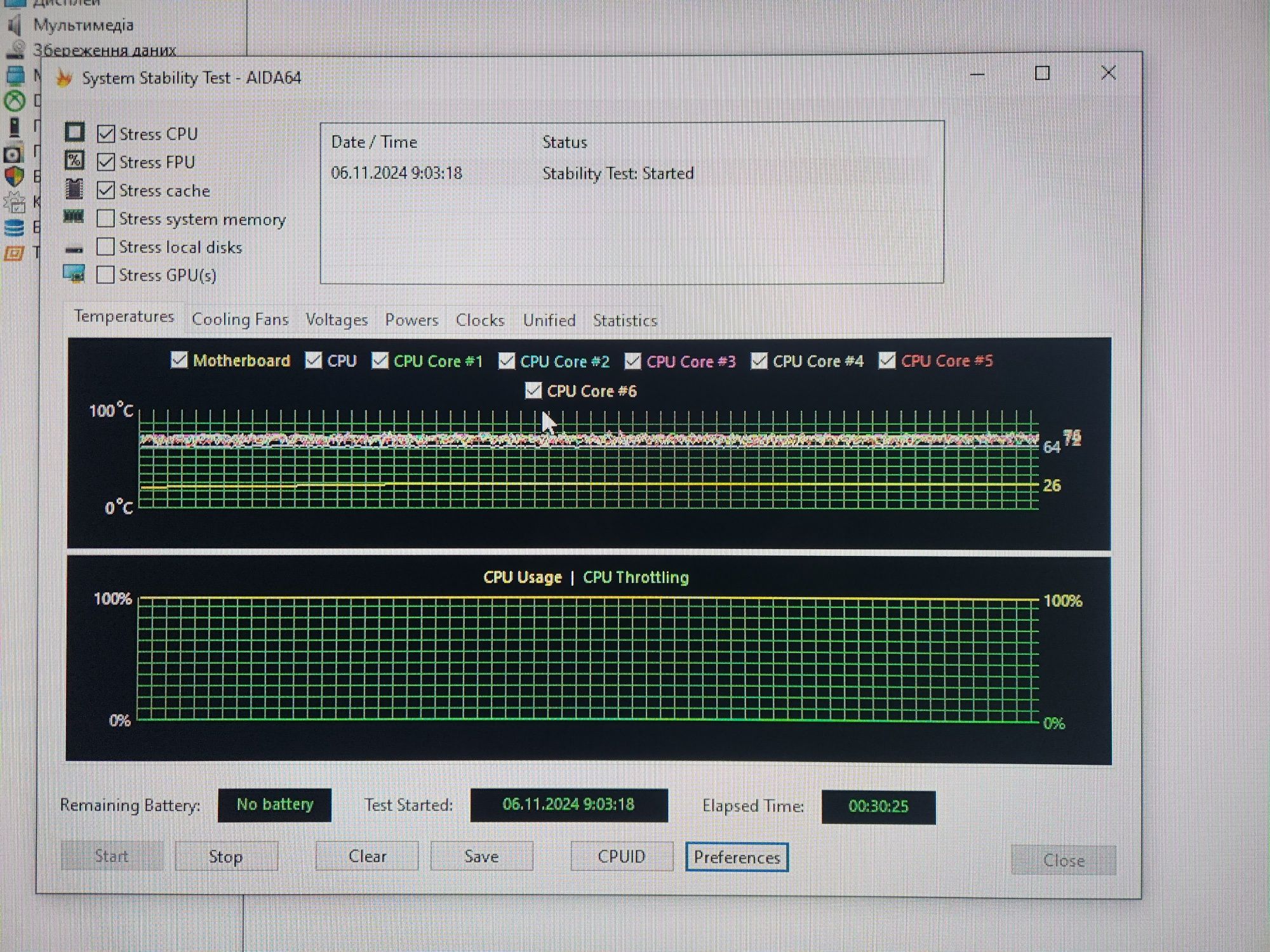Toggle CPU temperature graph checkbox

pos(313,360)
